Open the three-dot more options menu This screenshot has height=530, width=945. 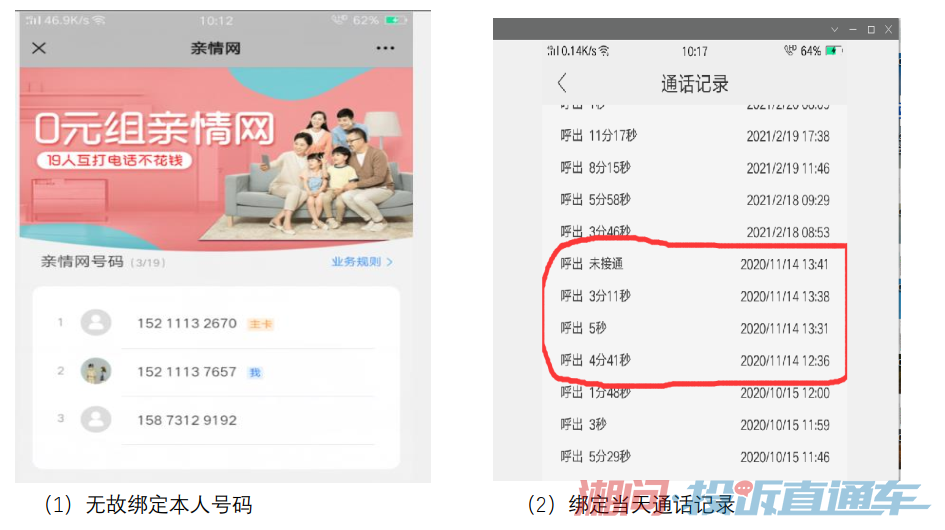click(x=385, y=48)
